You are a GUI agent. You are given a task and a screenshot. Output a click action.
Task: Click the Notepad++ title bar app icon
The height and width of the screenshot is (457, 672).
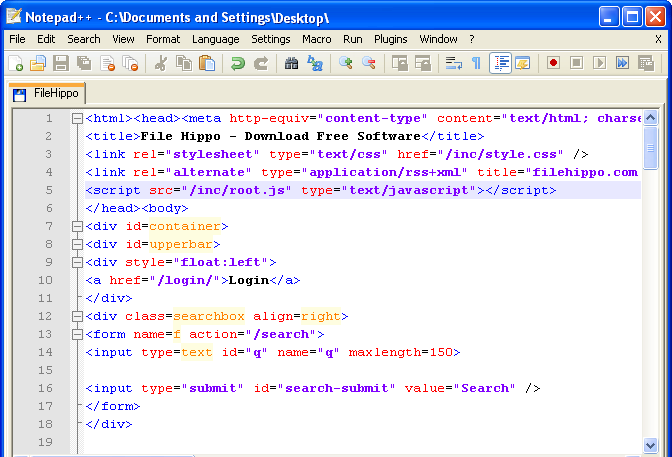tap(14, 17)
